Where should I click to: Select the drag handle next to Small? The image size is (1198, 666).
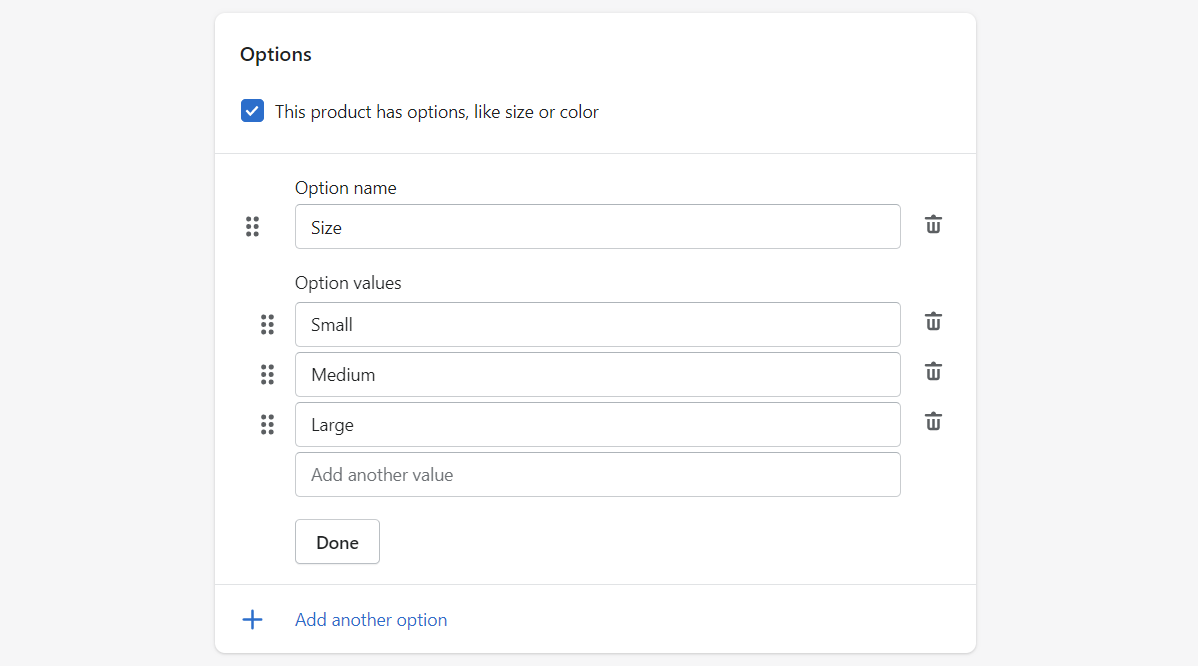coord(267,325)
